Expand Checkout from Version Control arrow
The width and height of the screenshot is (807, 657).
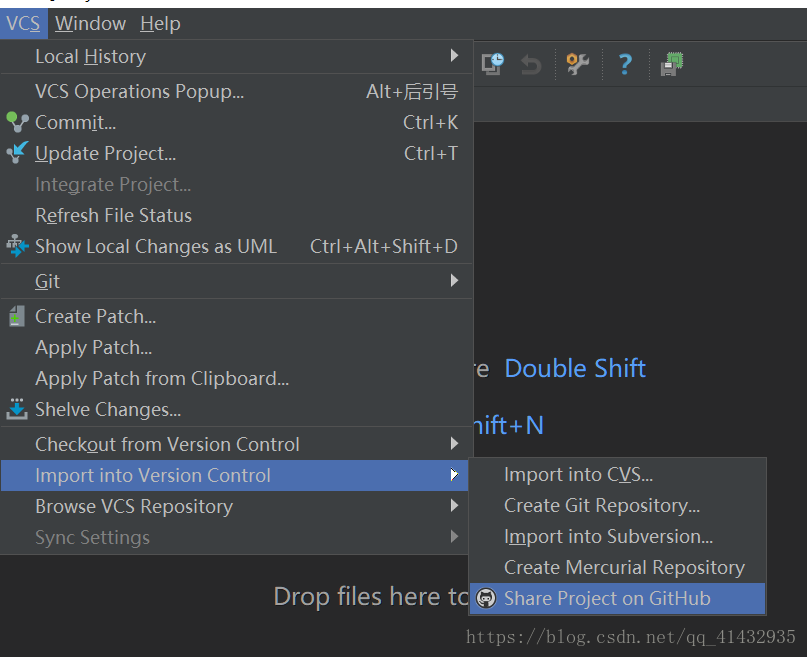[454, 443]
